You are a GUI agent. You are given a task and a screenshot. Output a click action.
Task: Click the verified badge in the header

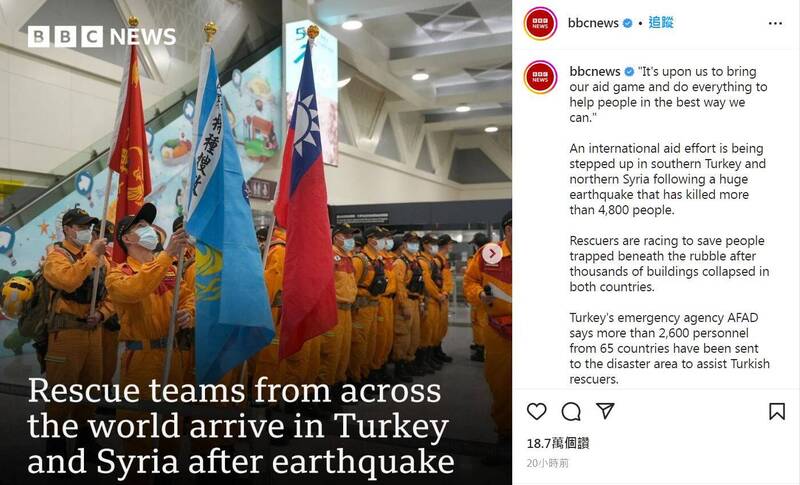pyautogui.click(x=628, y=23)
